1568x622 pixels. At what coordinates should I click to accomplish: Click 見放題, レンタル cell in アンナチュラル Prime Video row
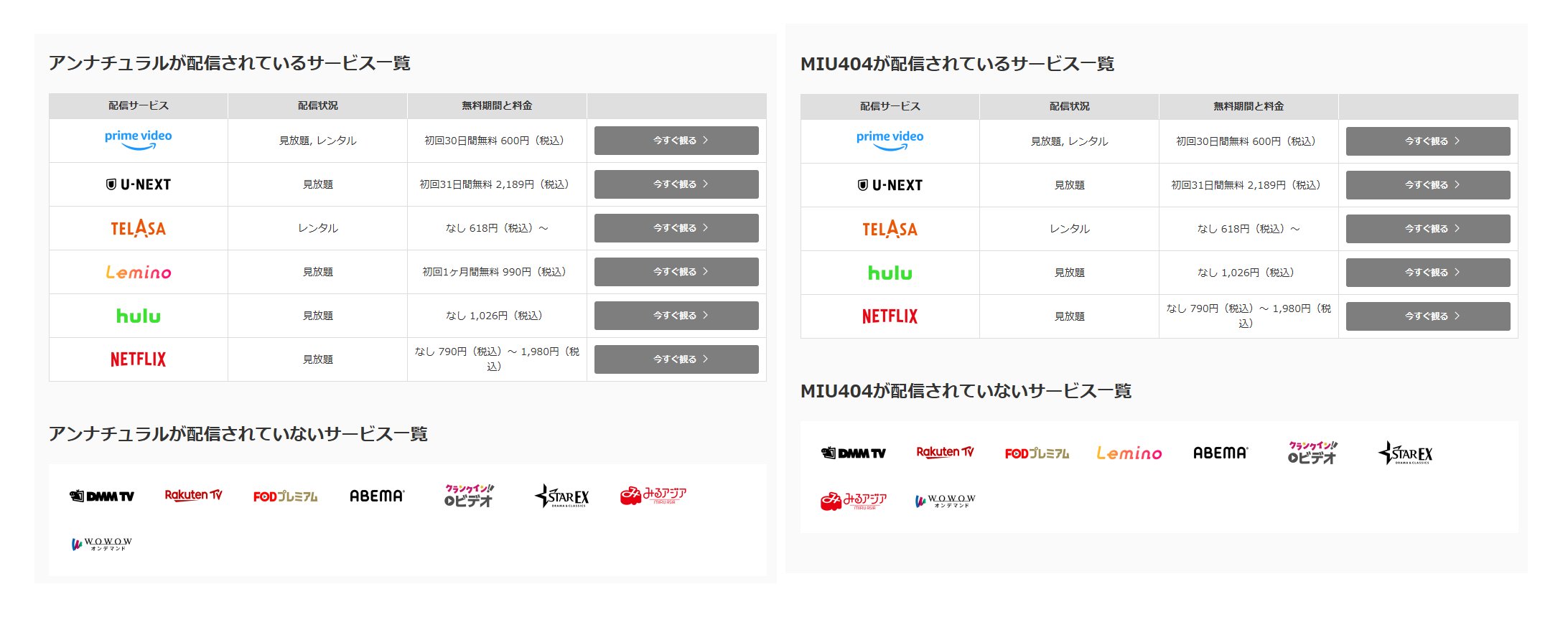pos(318,141)
